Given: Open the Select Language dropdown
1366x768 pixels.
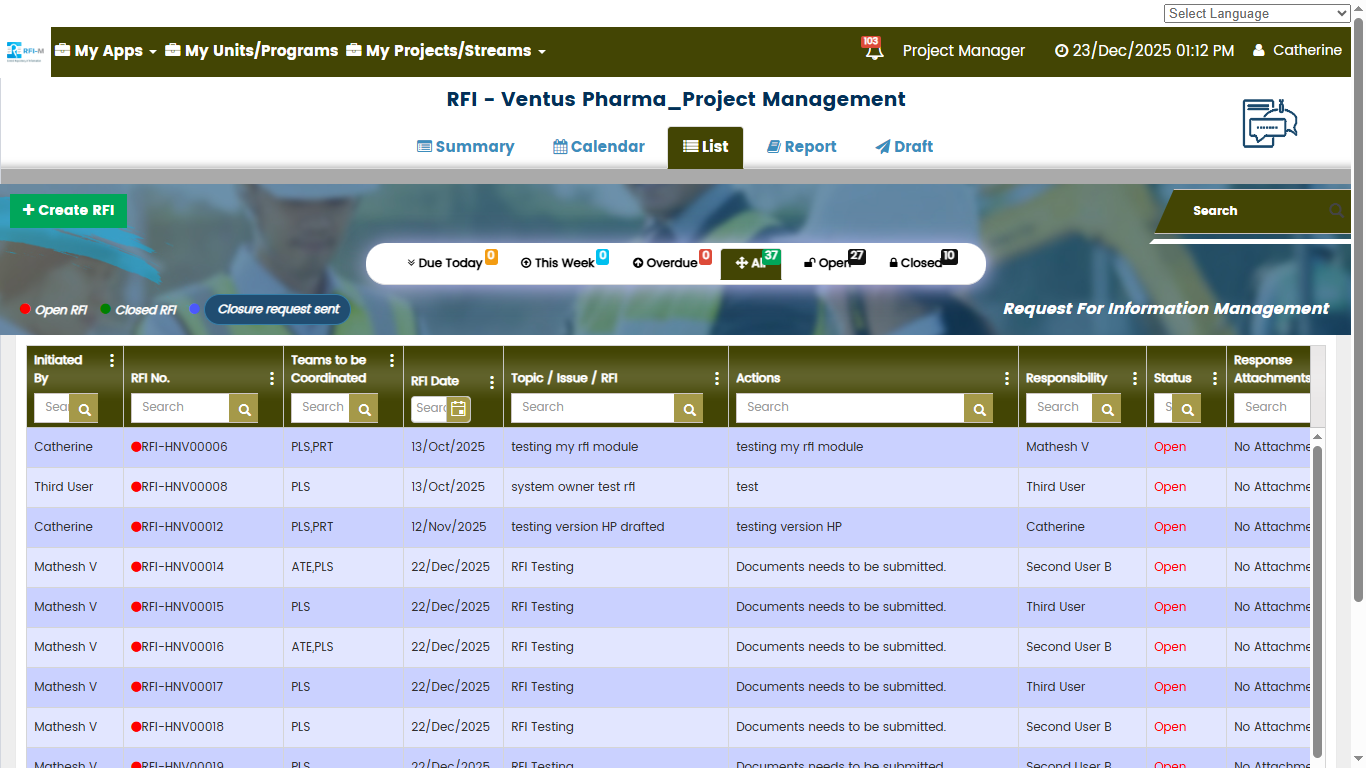Looking at the screenshot, I should pyautogui.click(x=1257, y=13).
